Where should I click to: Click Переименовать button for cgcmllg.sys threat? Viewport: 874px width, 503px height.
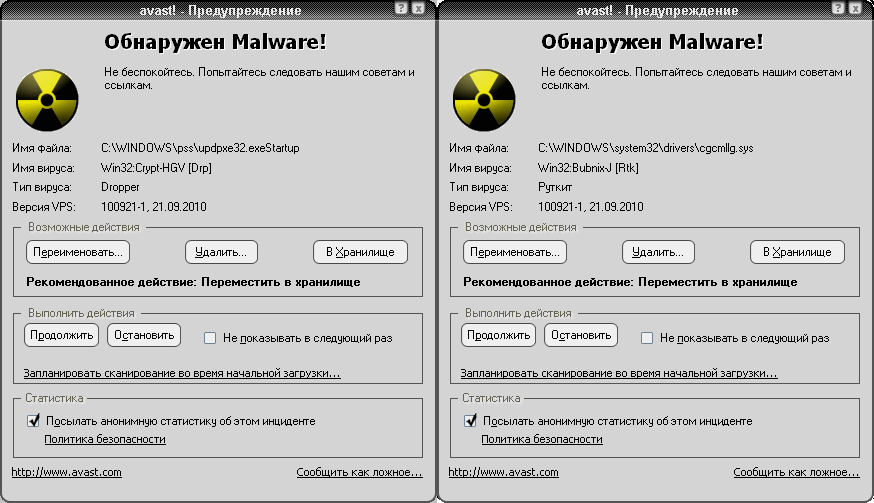tap(515, 252)
